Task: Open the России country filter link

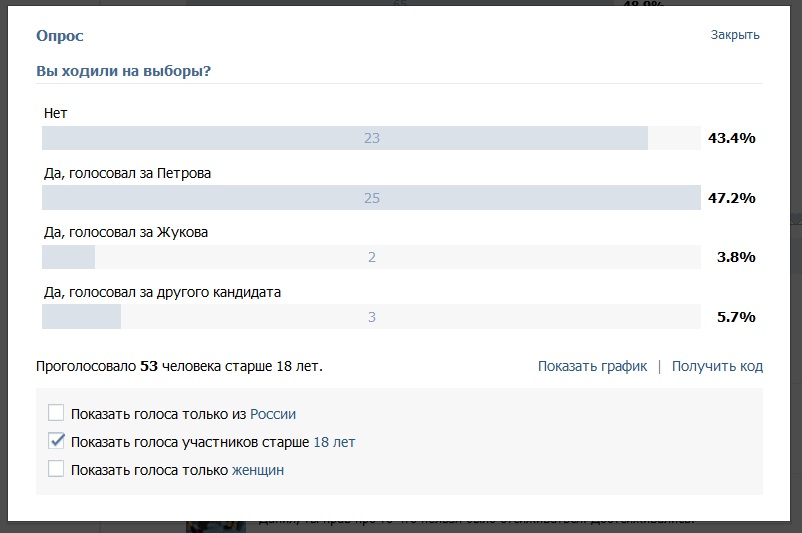Action: click(x=273, y=414)
